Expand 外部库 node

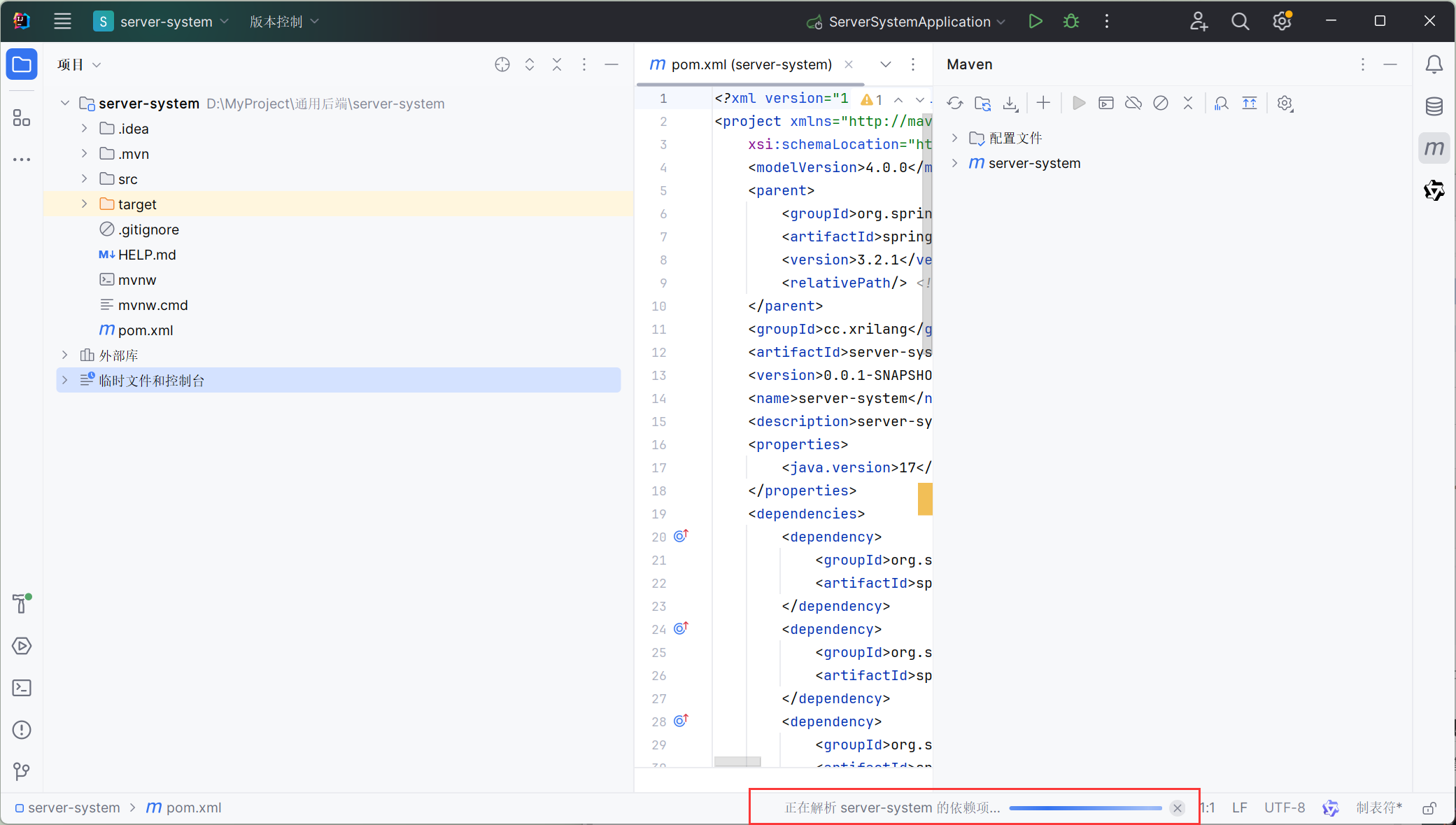coord(64,355)
